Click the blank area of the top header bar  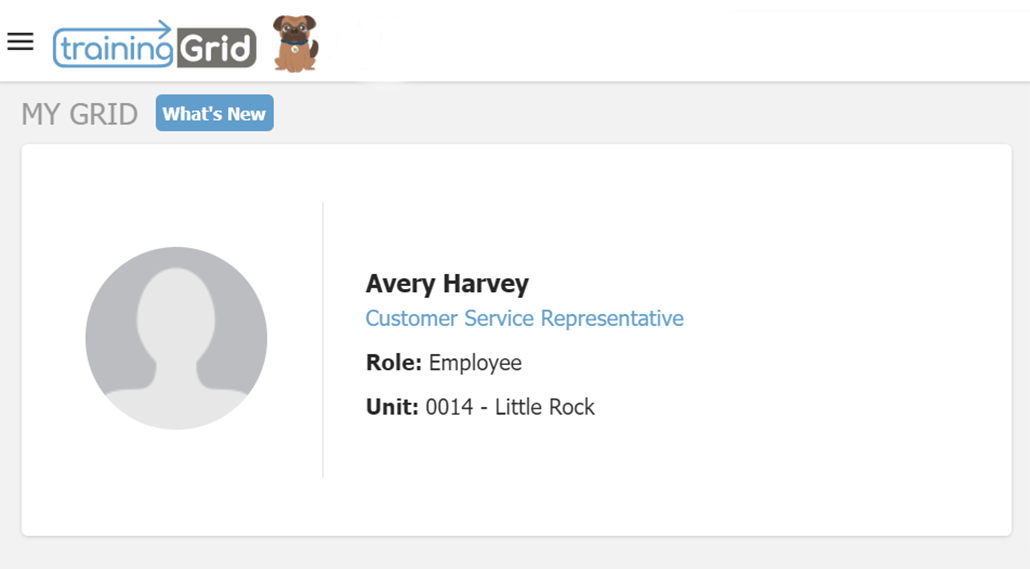650,42
